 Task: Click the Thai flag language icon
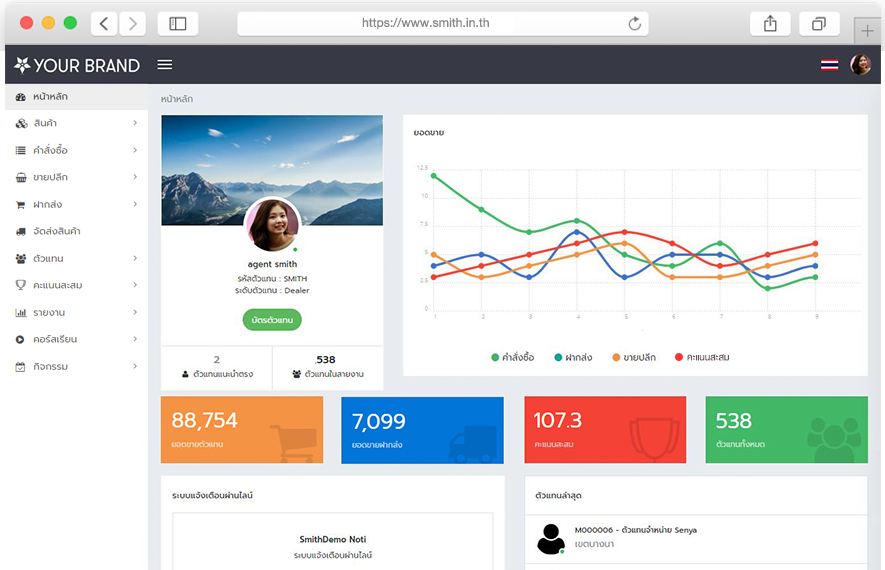[x=829, y=65]
